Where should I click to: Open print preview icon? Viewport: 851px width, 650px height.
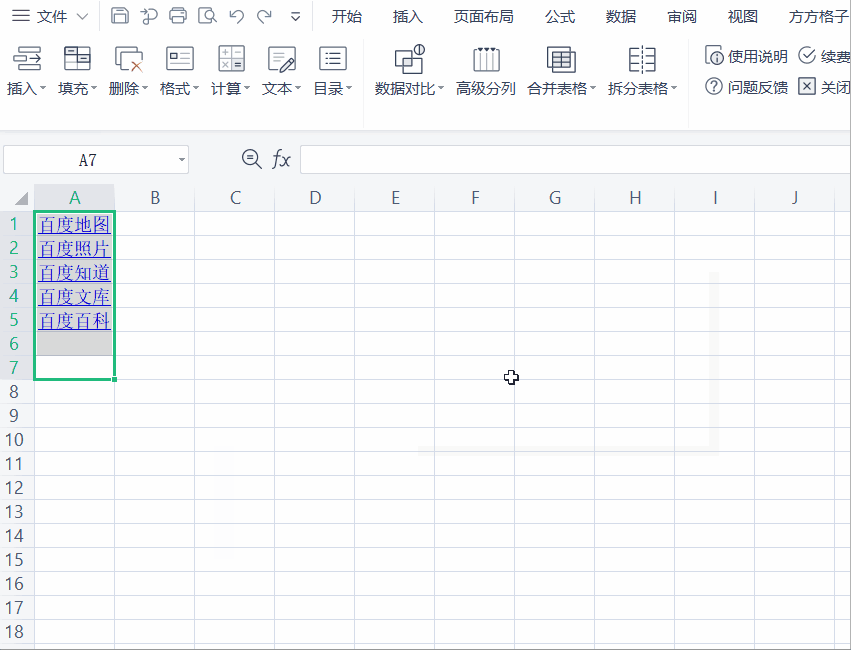(207, 16)
